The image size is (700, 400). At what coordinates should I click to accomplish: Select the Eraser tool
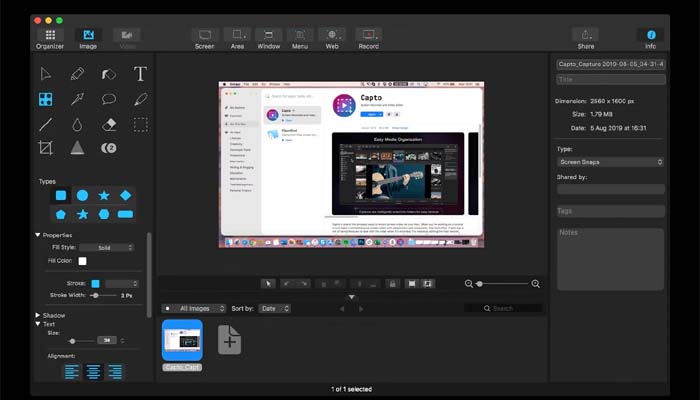point(109,125)
